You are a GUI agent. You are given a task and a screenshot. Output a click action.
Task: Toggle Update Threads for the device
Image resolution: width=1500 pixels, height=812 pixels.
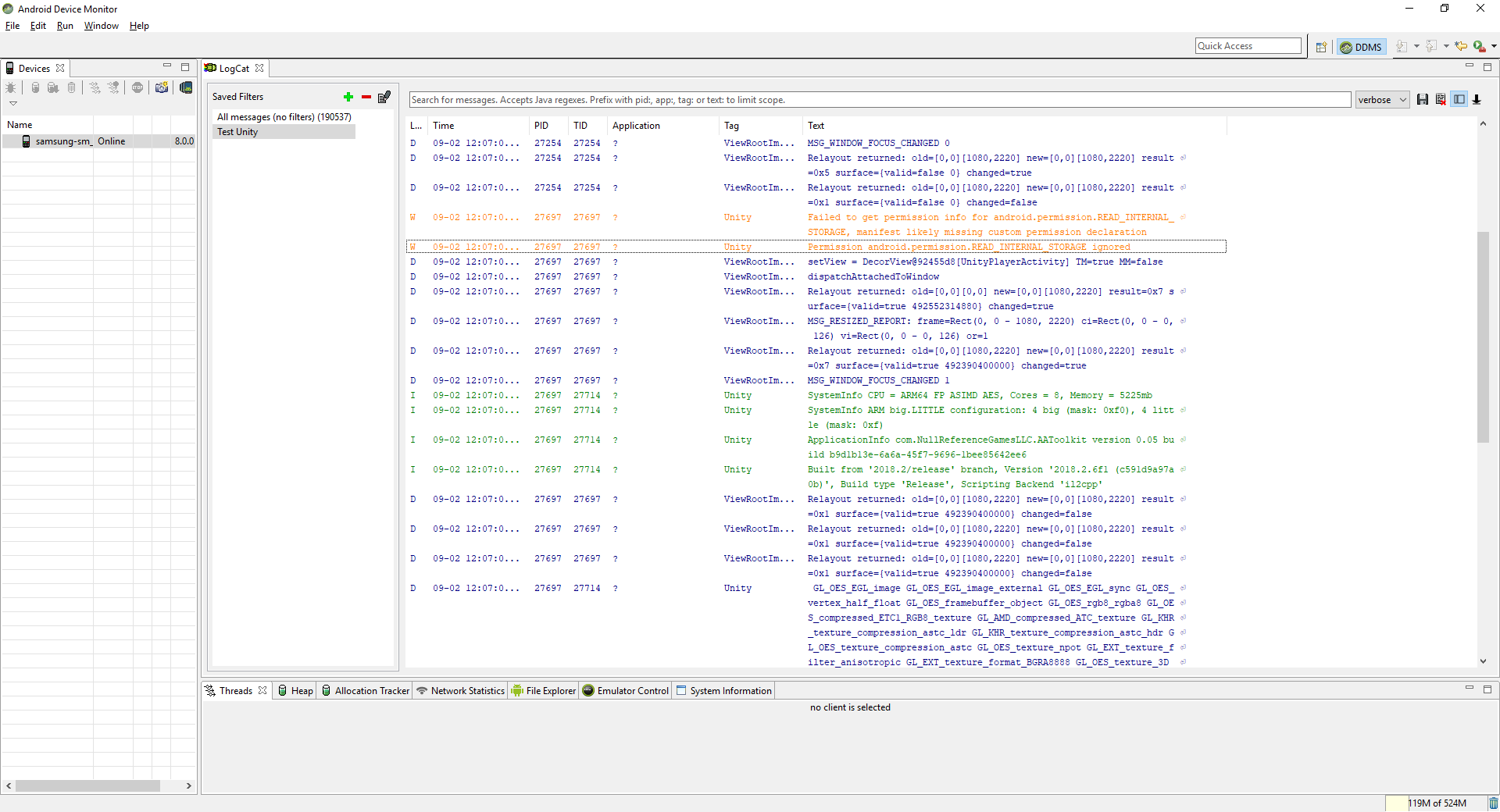point(95,88)
